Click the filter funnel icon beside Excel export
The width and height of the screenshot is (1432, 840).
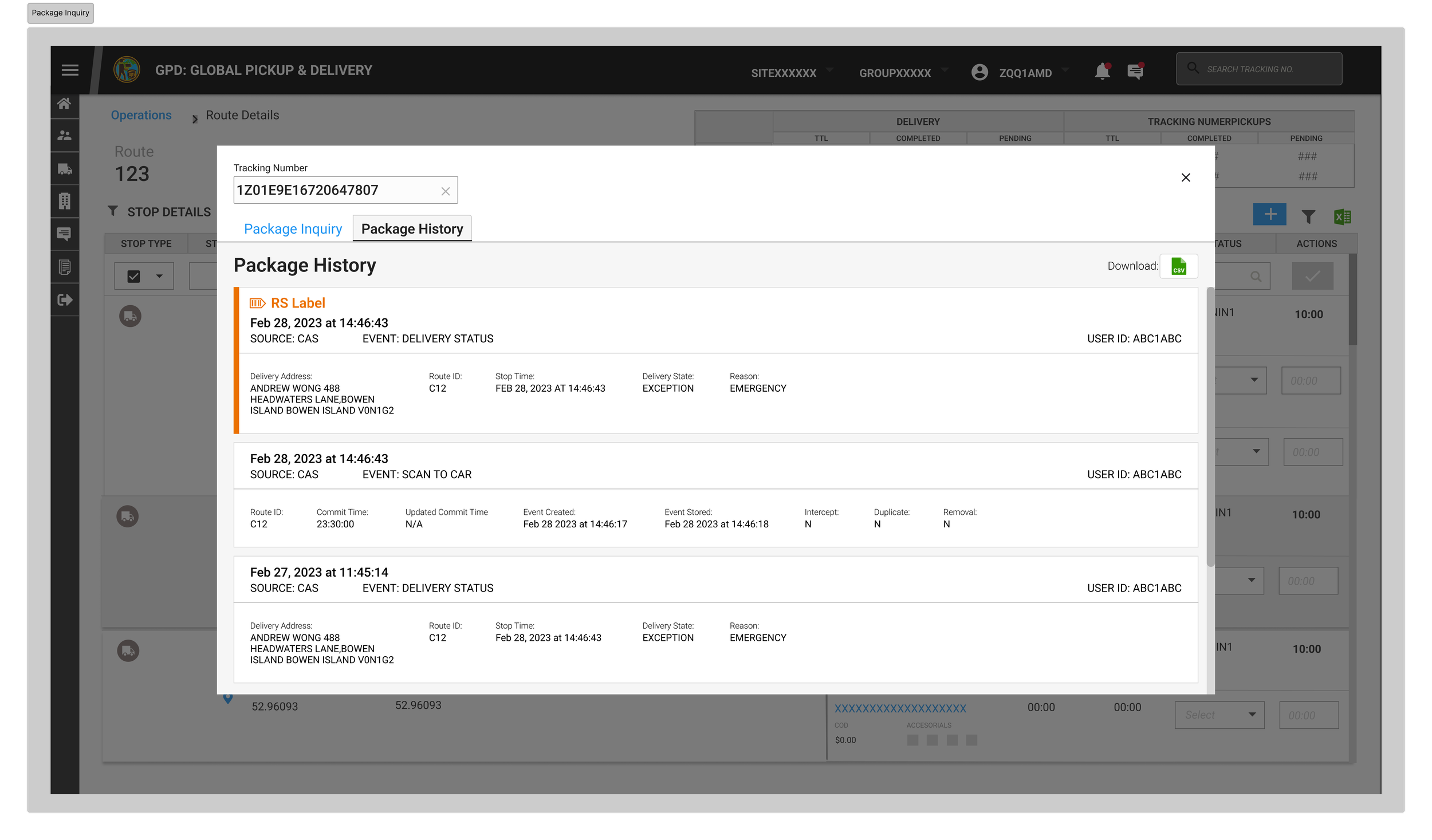point(1308,216)
